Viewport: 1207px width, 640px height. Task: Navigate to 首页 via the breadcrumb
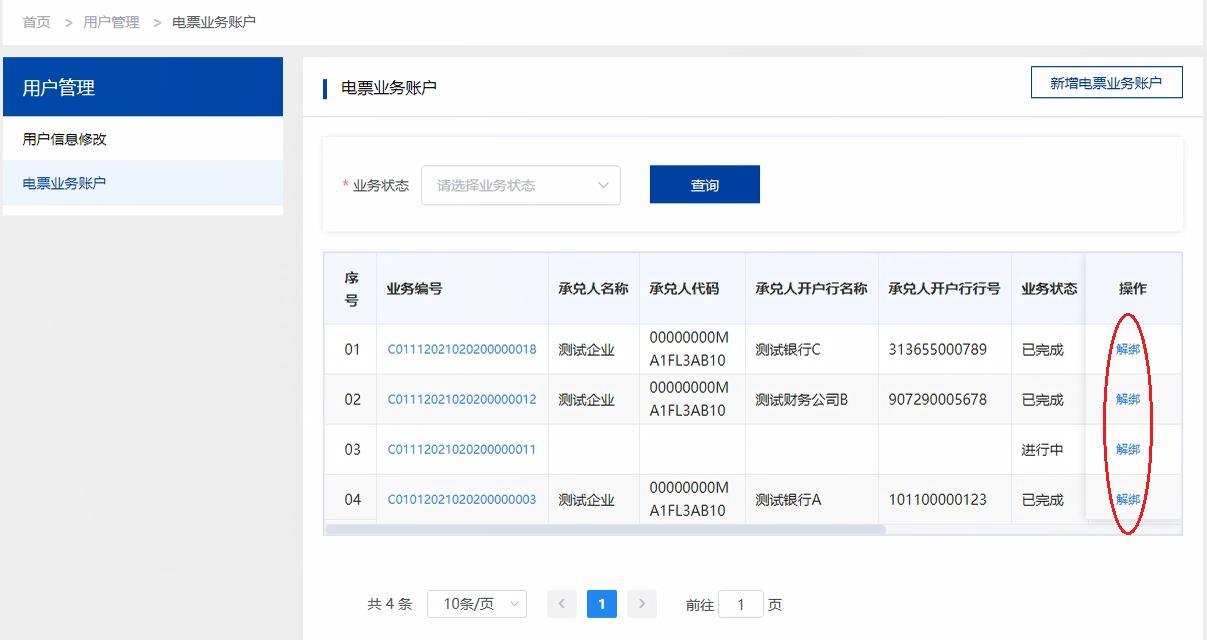tap(34, 20)
